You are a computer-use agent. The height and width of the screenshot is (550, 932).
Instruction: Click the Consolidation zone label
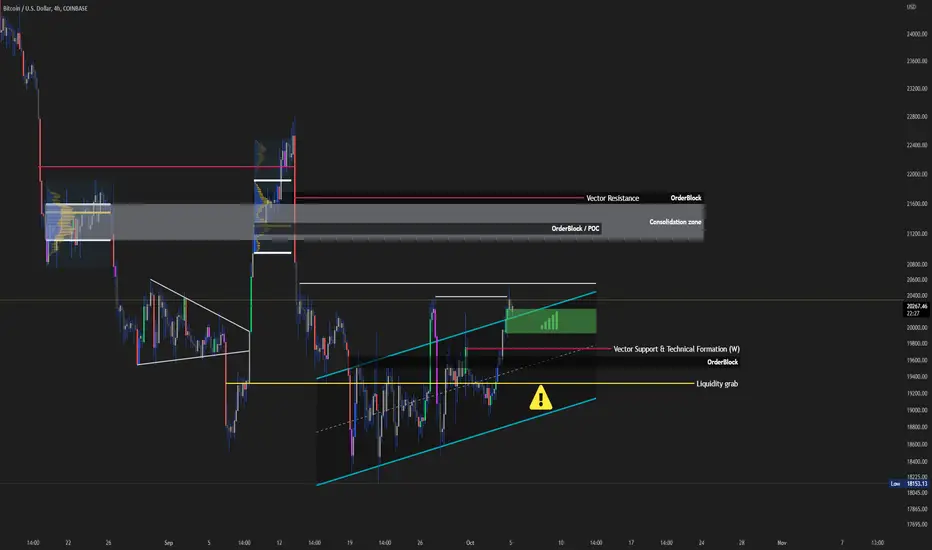pyautogui.click(x=675, y=222)
